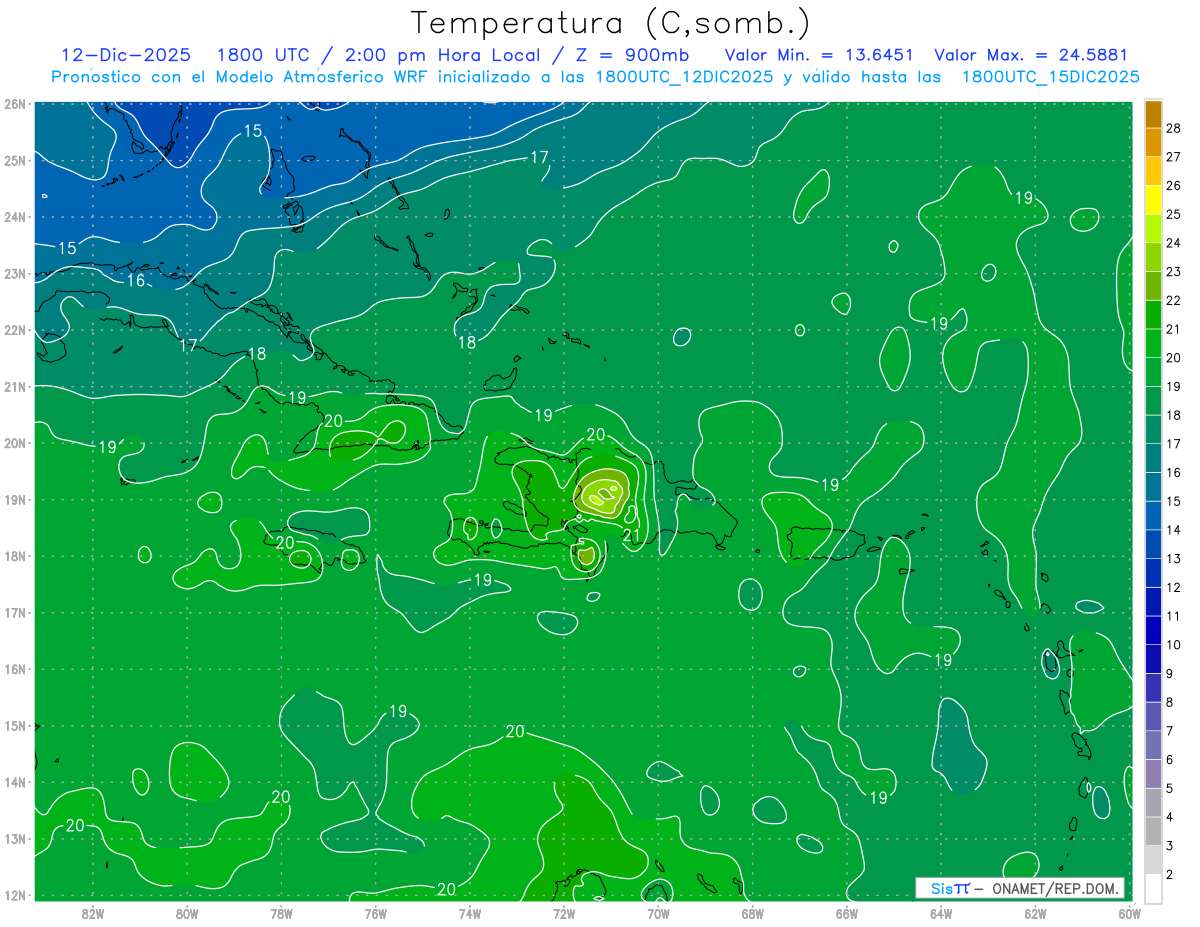Click the 64W longitude axis label
This screenshot has height=927, width=1200.
click(x=940, y=912)
